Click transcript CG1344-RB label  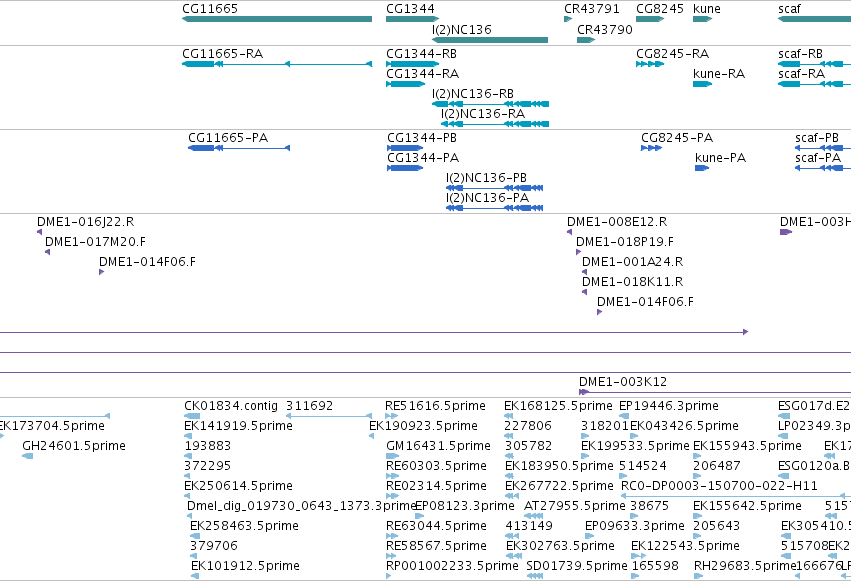(x=421, y=54)
